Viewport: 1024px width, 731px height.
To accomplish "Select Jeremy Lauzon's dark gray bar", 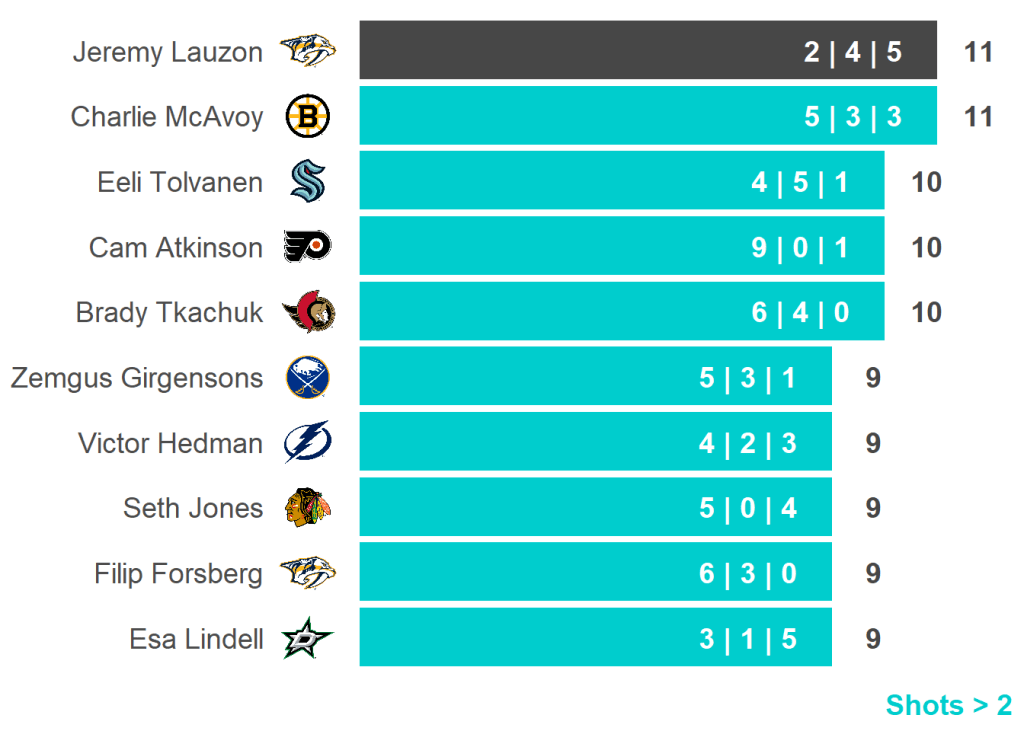I will point(648,51).
